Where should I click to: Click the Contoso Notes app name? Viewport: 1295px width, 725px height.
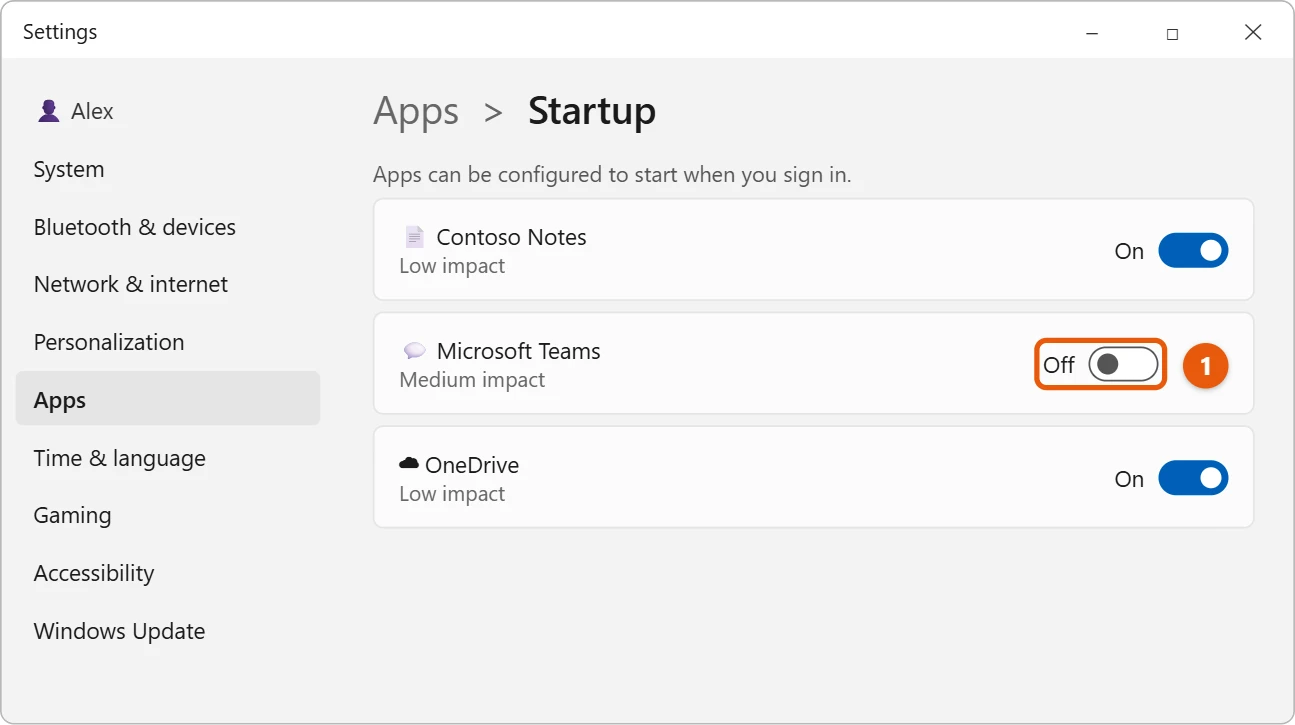tap(511, 237)
